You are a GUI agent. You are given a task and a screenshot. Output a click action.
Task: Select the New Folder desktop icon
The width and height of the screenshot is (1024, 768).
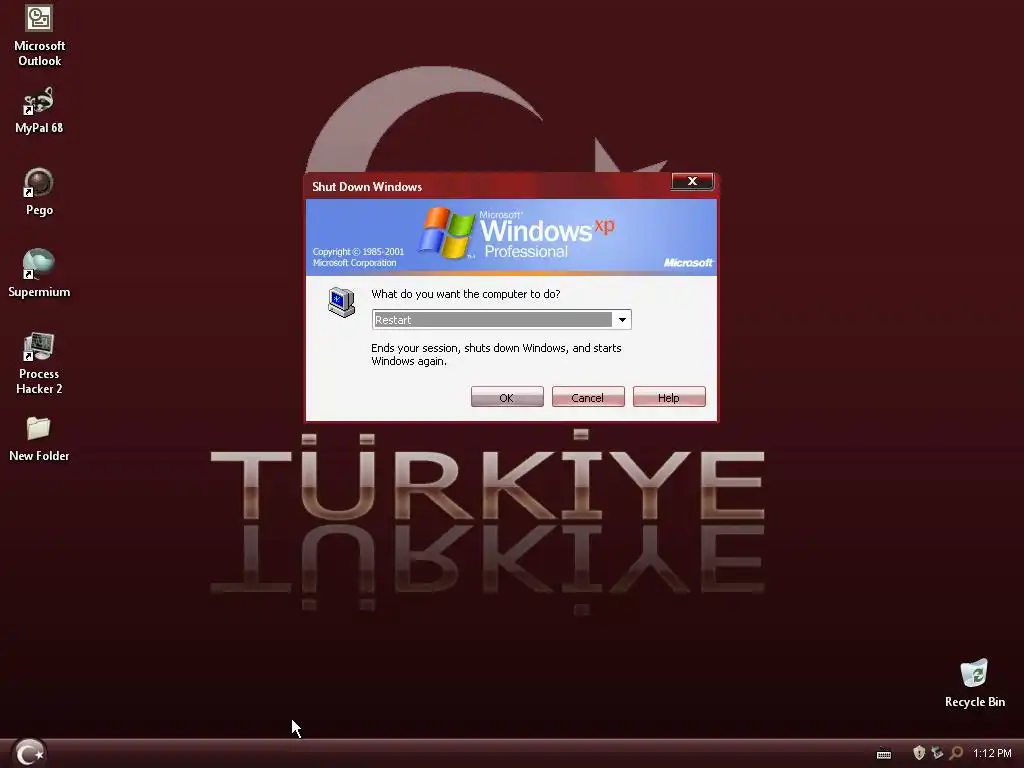[x=39, y=439]
